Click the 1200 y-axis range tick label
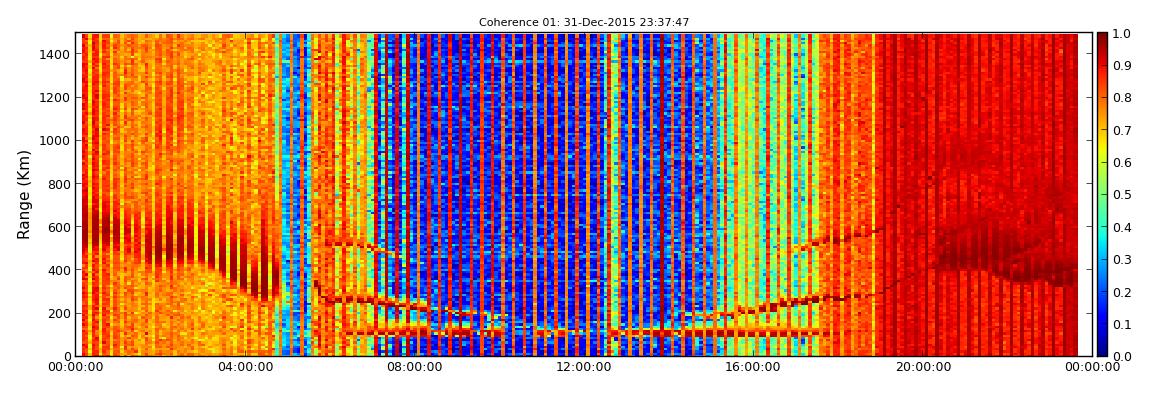The image size is (1150, 407). coord(56,98)
